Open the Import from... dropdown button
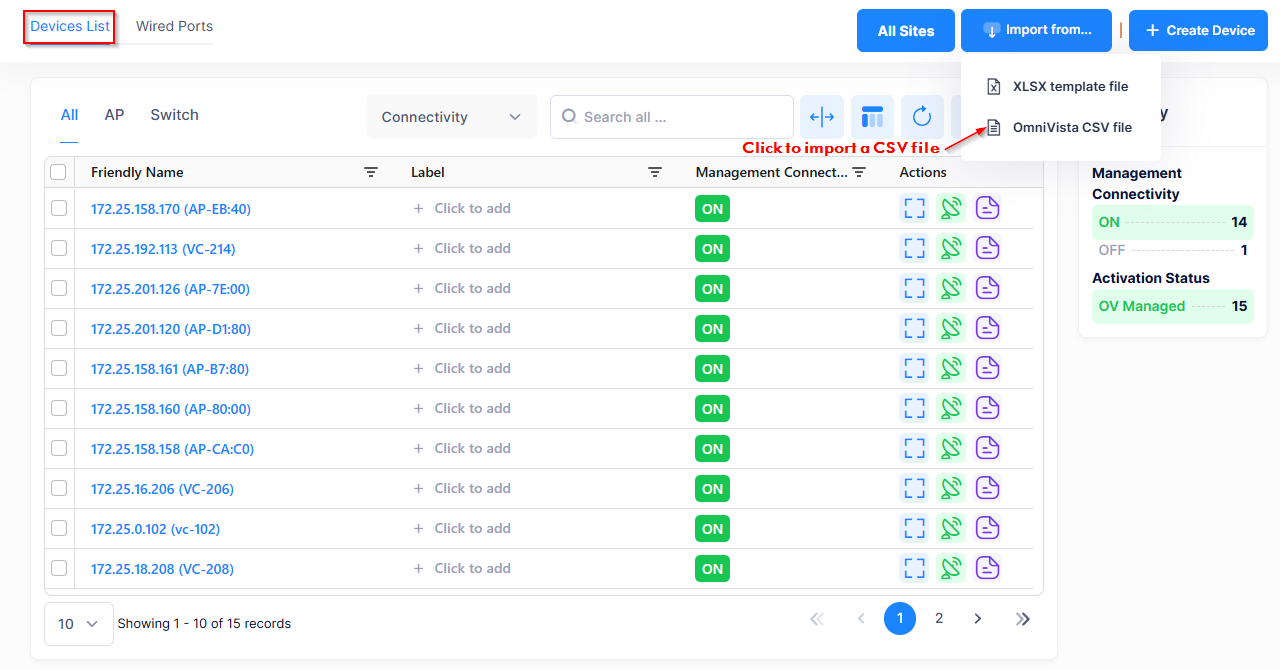Screen dimensions: 1280x670 pyautogui.click(x=1036, y=30)
